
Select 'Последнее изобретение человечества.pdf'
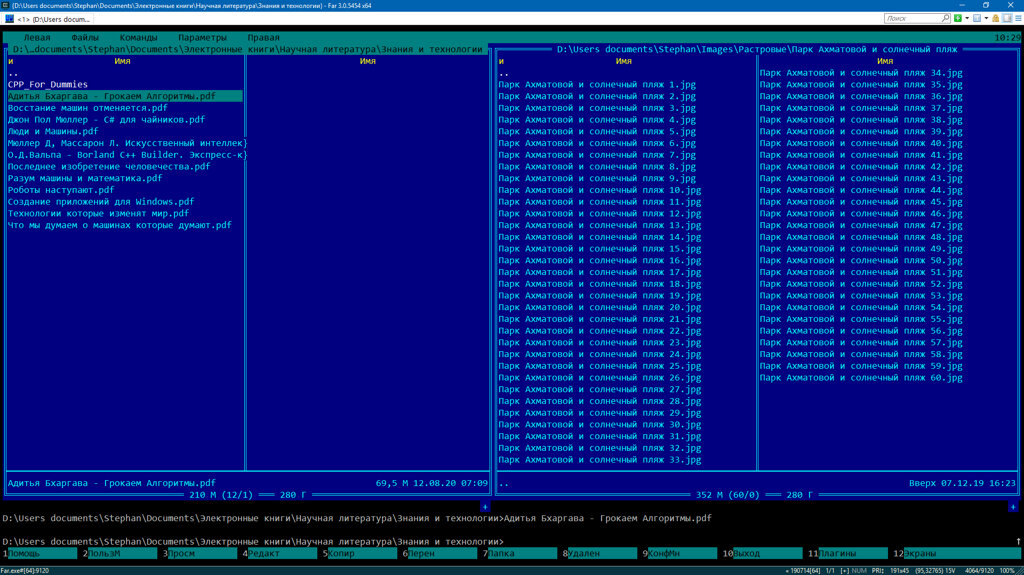coord(109,167)
